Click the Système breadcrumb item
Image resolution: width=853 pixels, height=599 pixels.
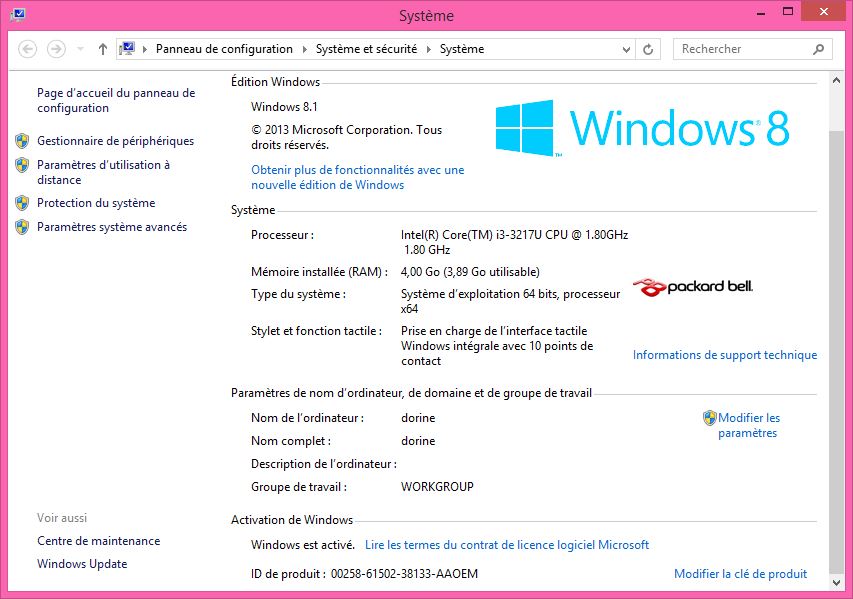coord(462,49)
